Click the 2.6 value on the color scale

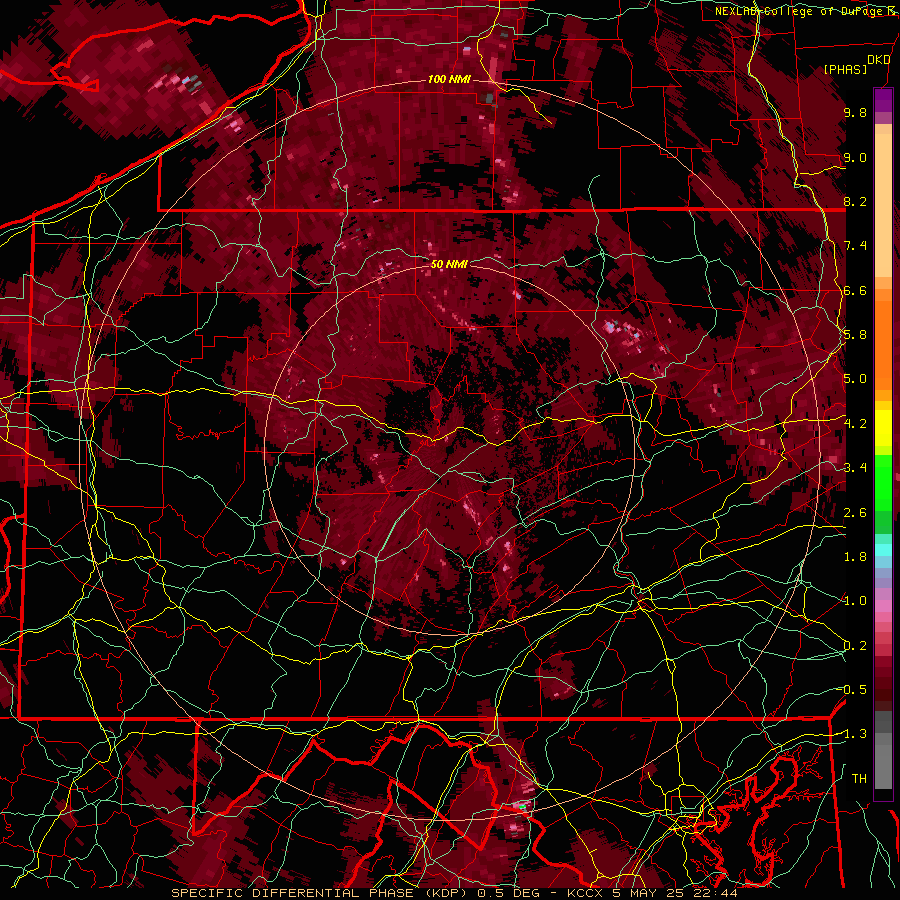855,513
